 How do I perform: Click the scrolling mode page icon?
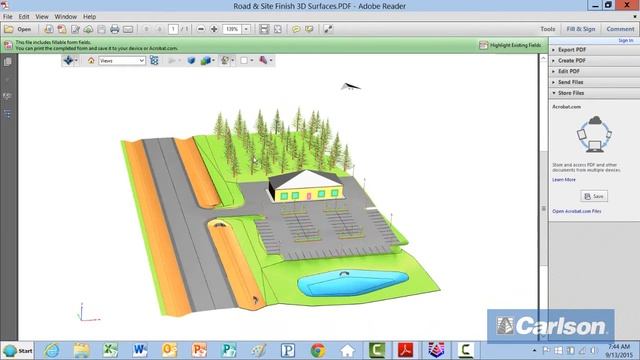264,29
